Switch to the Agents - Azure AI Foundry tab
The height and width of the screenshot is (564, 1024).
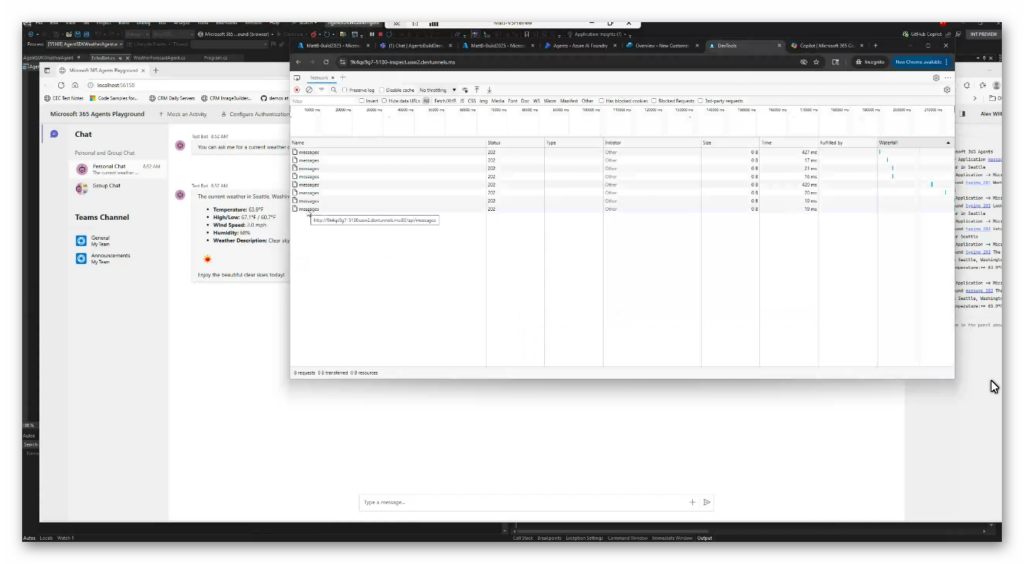pyautogui.click(x=580, y=46)
